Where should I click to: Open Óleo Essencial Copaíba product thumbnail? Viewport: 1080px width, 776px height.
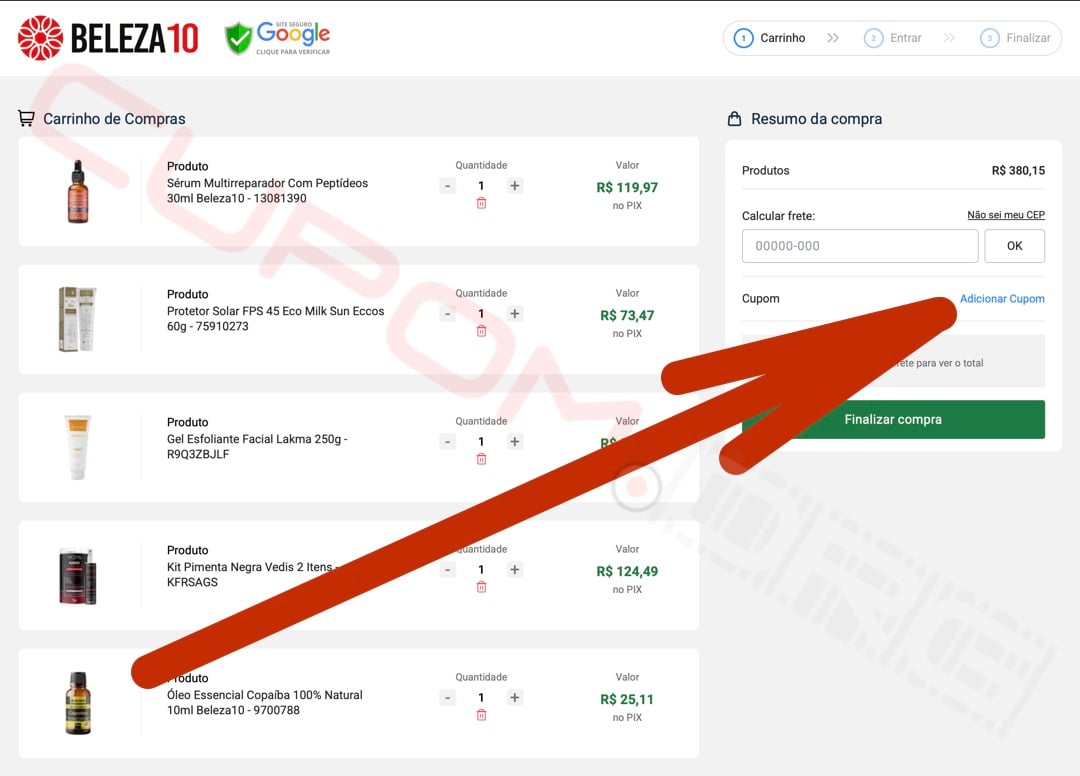click(78, 704)
